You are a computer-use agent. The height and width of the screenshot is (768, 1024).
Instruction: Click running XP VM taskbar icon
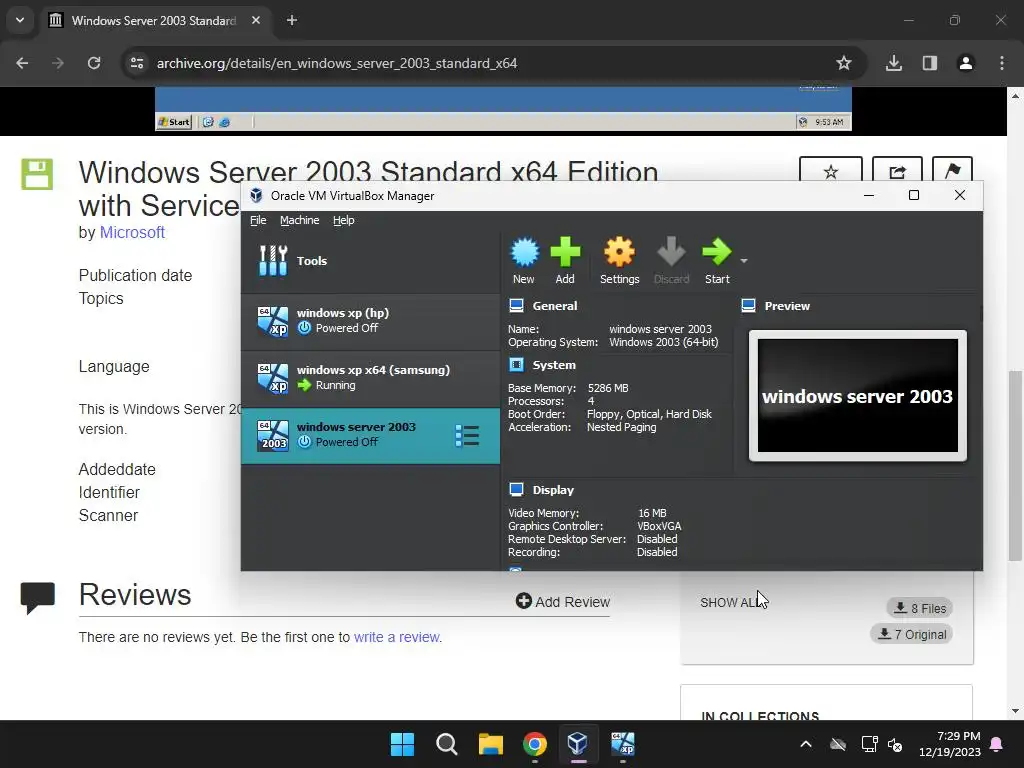622,744
